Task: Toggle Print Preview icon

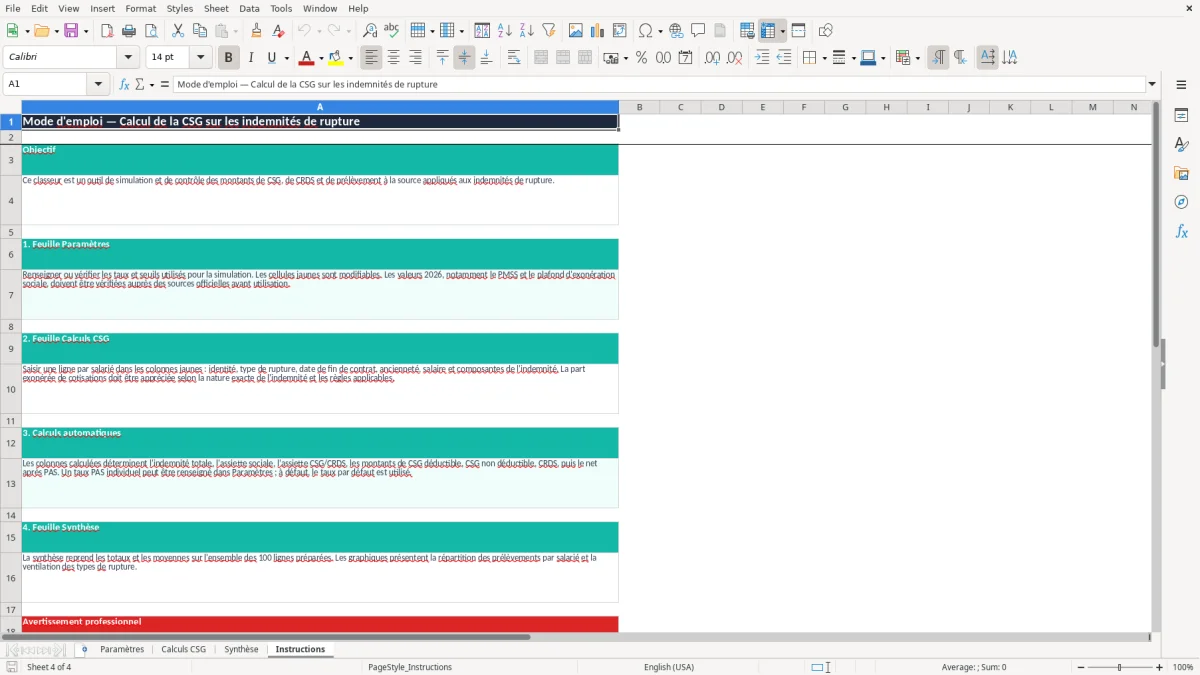Action: tap(150, 31)
